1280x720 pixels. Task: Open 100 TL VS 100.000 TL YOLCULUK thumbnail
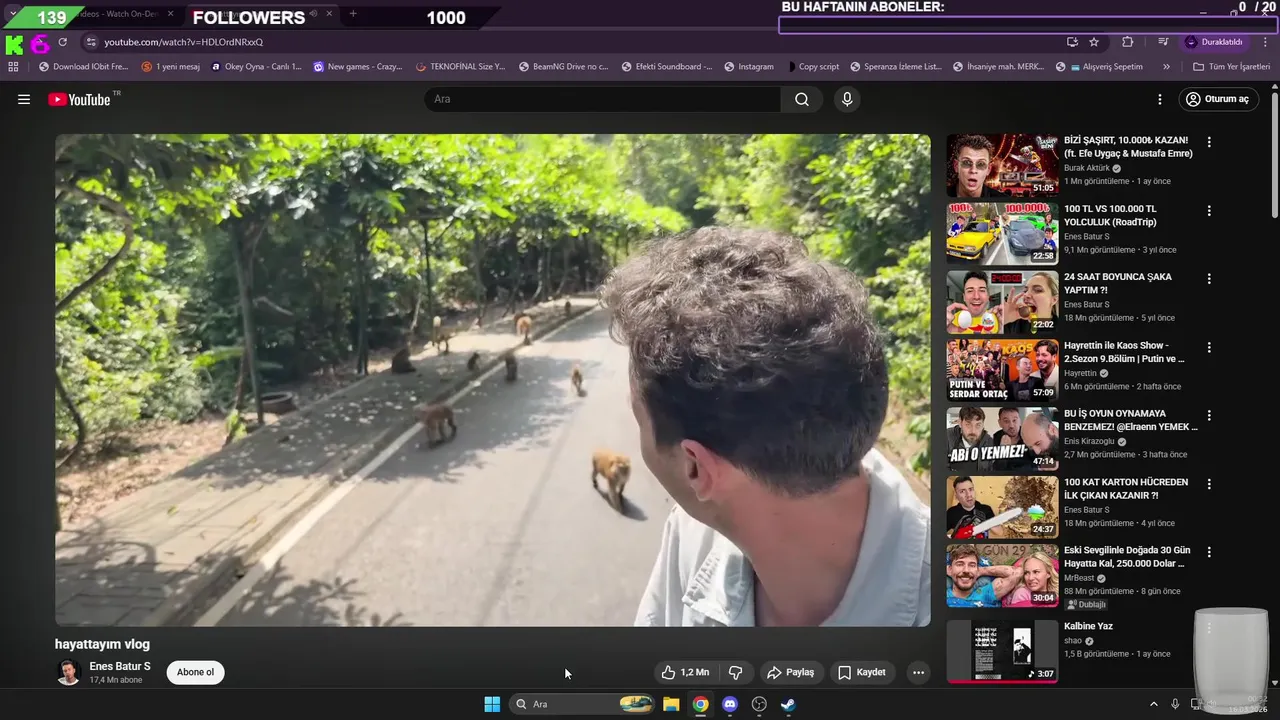[1002, 234]
